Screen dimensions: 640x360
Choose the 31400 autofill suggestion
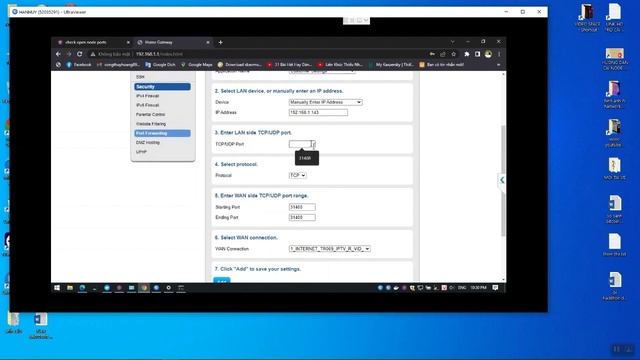[x=307, y=158]
